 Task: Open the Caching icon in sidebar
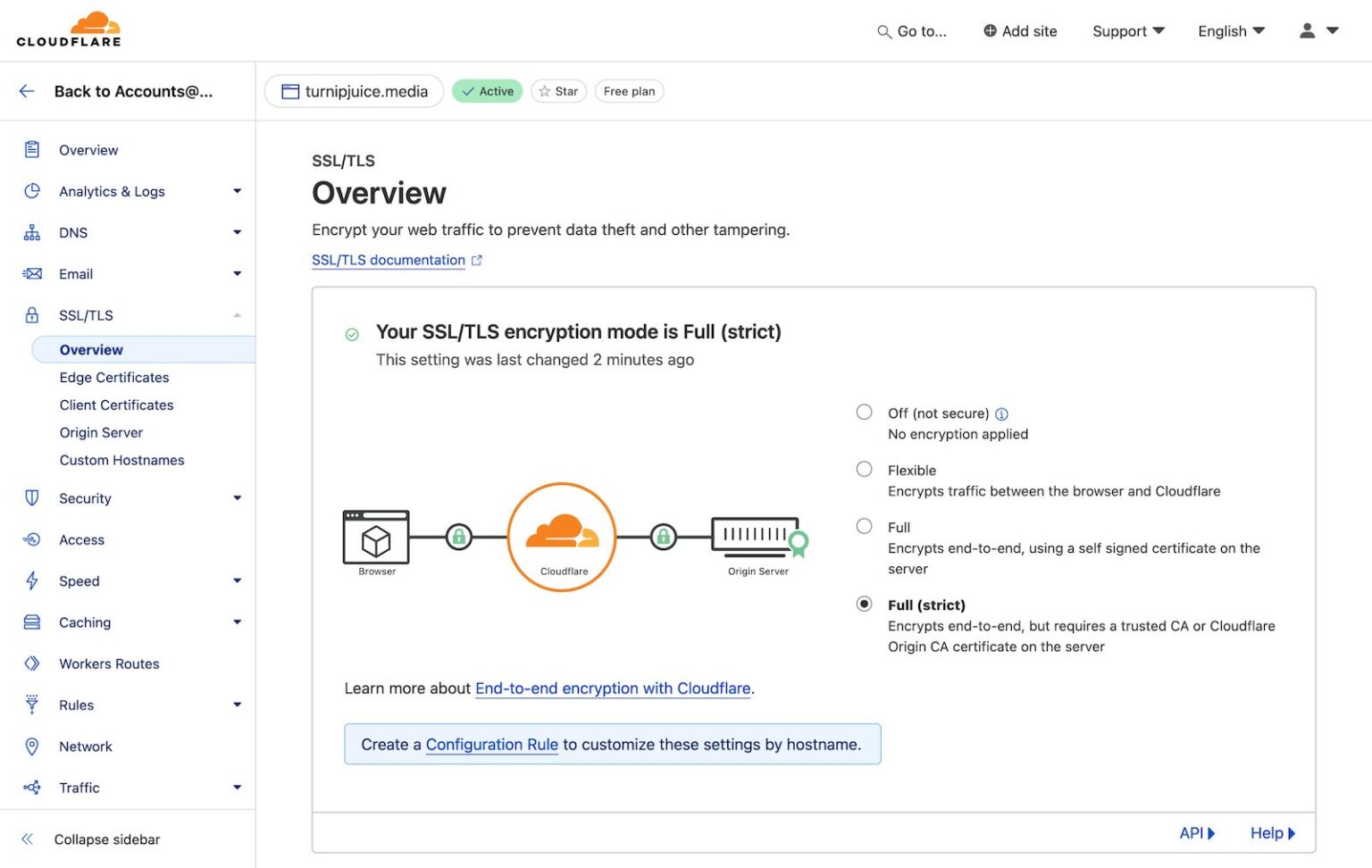coord(32,622)
